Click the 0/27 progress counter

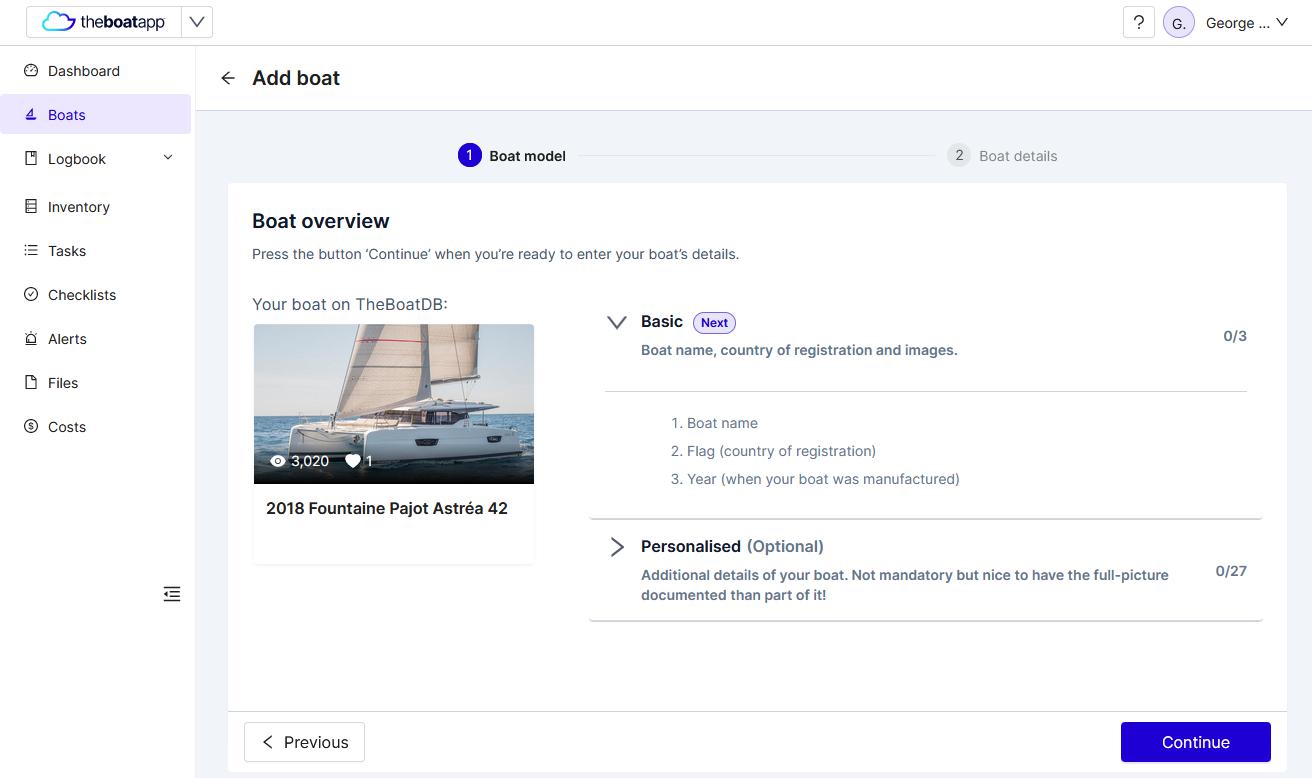(x=1231, y=571)
